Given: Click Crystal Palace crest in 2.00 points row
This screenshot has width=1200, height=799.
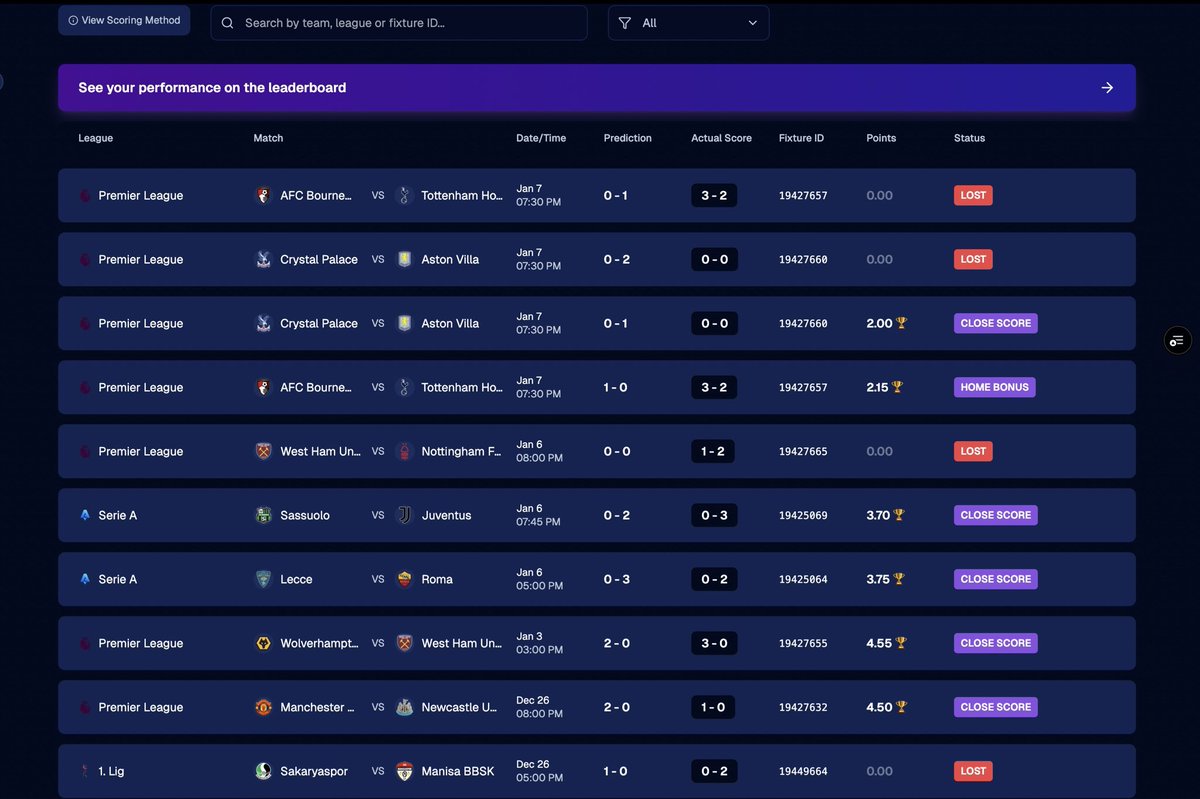Looking at the screenshot, I should [264, 323].
